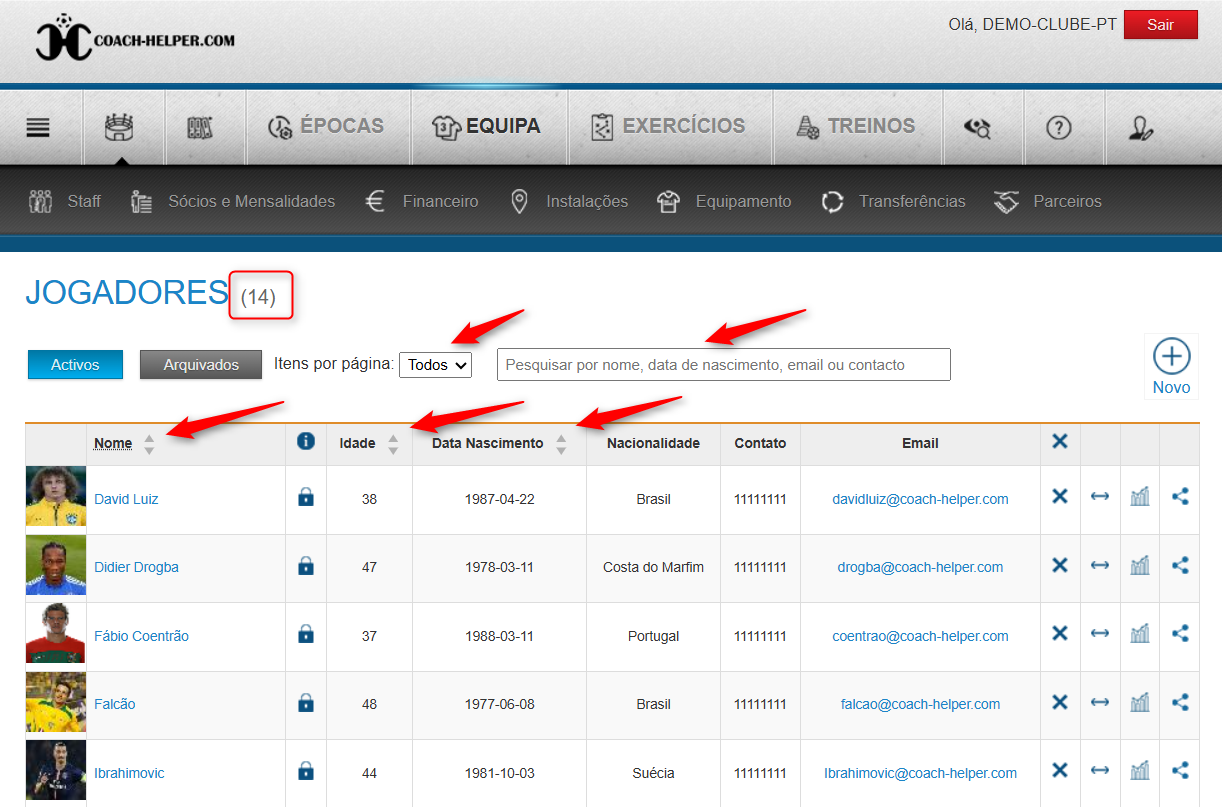The width and height of the screenshot is (1222, 807).
Task: Toggle lock icon for Ibrahimovic
Action: pos(306,772)
